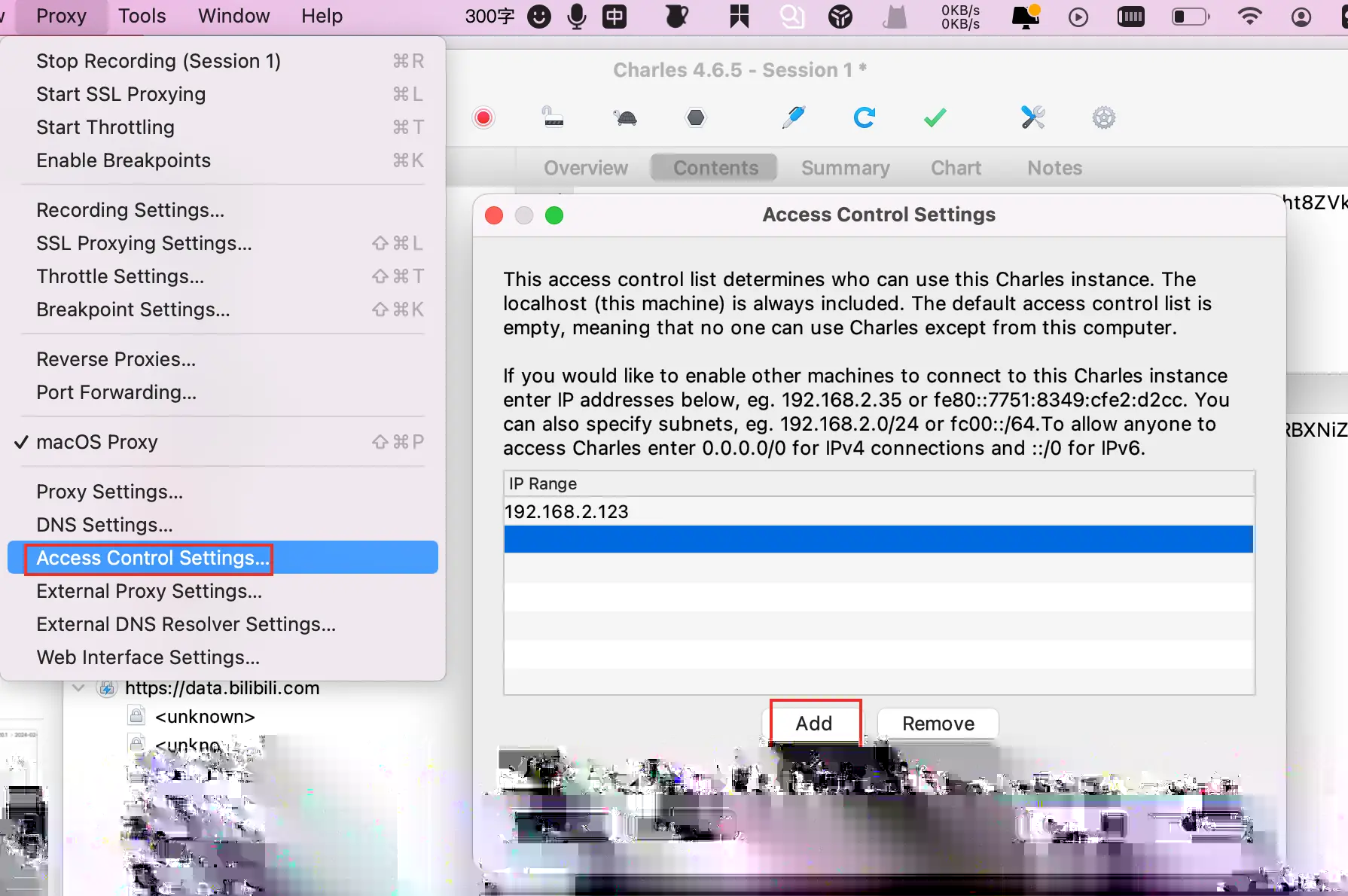Choose Start SSL Proxying
Viewport: 1348px width, 896px height.
click(223, 94)
